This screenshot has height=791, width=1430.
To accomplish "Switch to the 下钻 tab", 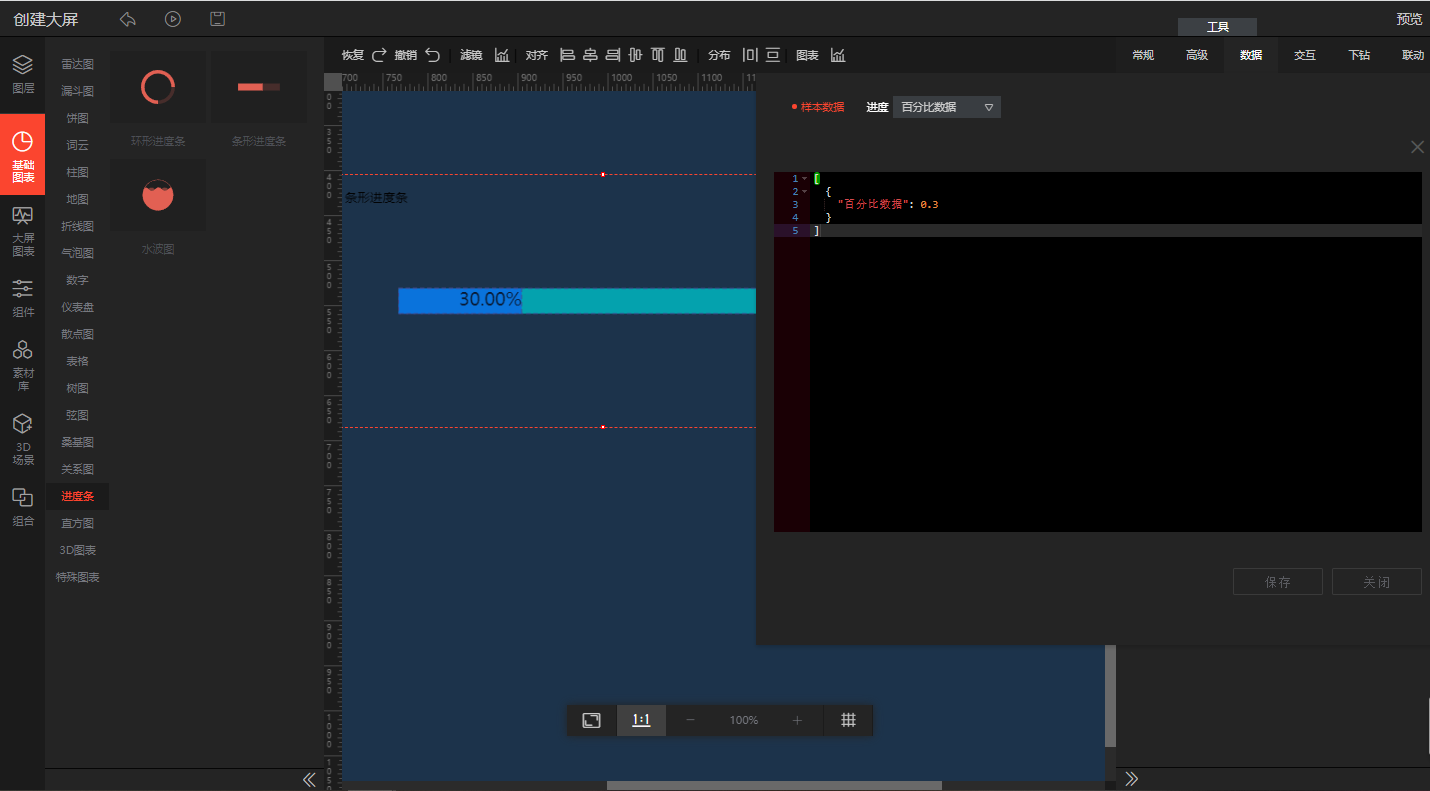I will (x=1359, y=55).
